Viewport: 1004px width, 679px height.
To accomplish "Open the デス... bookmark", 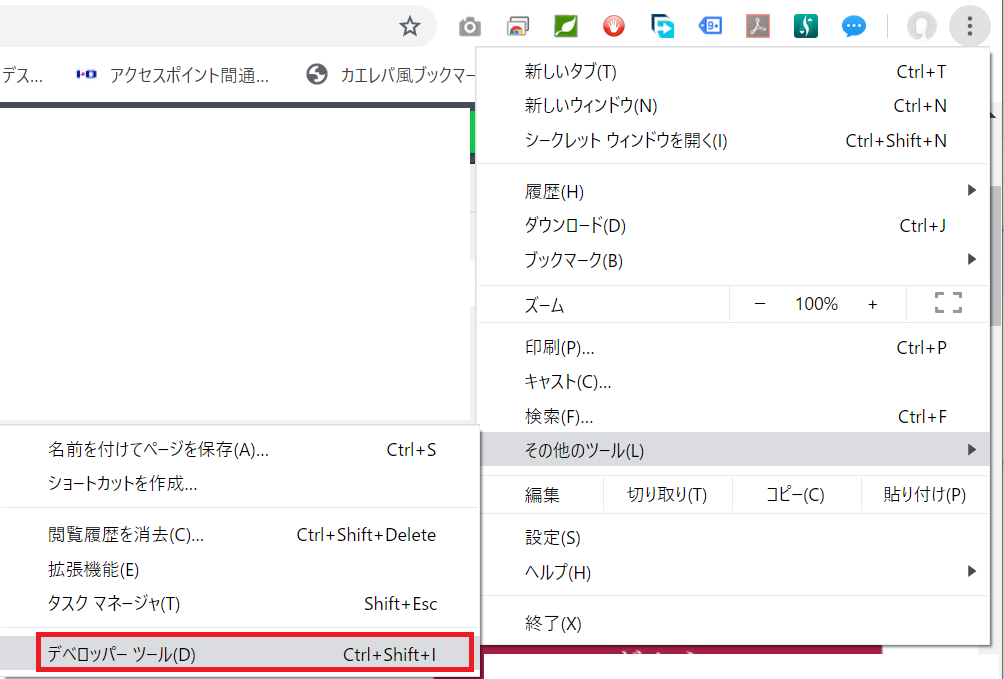I will click(23, 75).
